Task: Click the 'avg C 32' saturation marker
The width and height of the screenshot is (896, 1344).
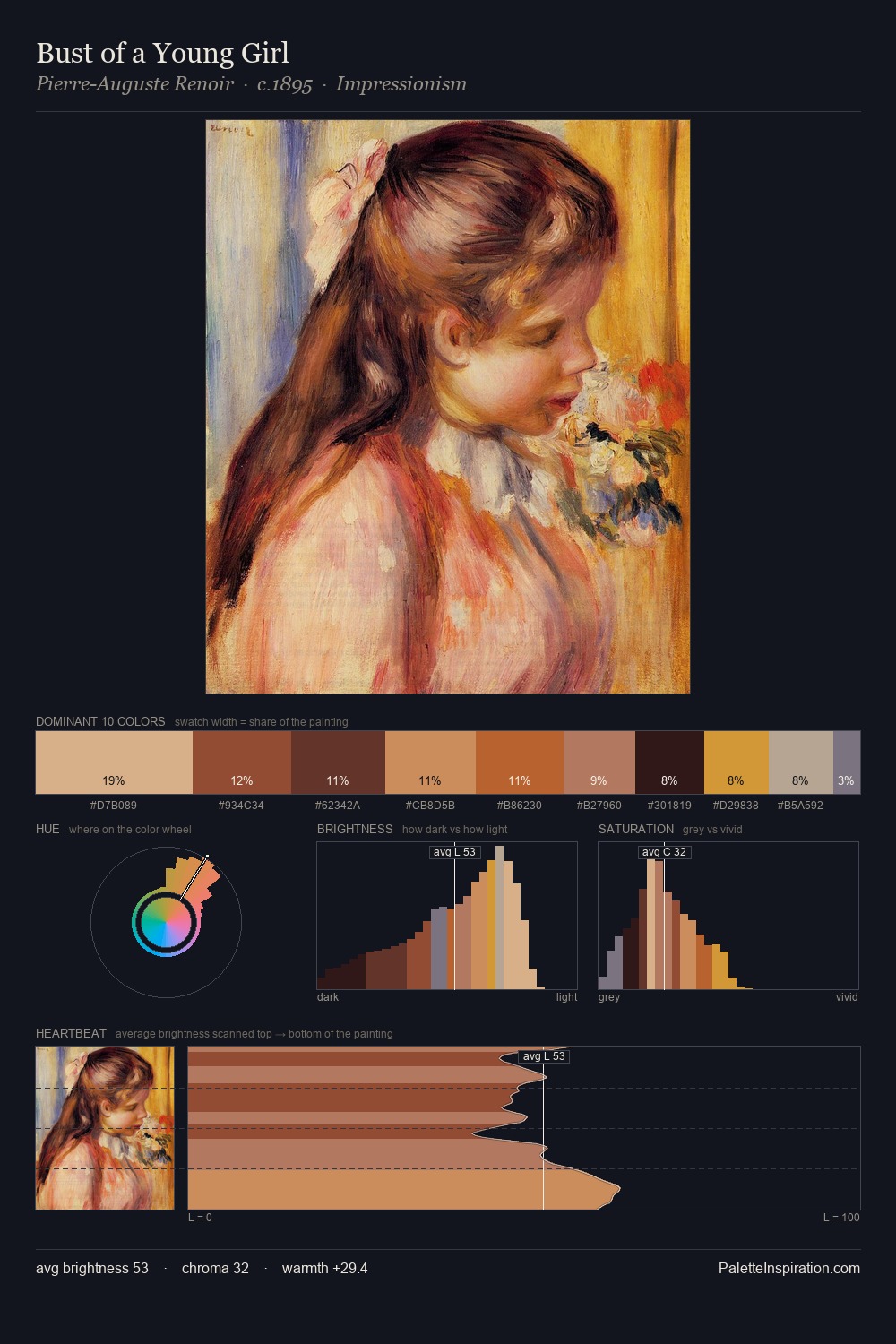Action: (x=664, y=852)
